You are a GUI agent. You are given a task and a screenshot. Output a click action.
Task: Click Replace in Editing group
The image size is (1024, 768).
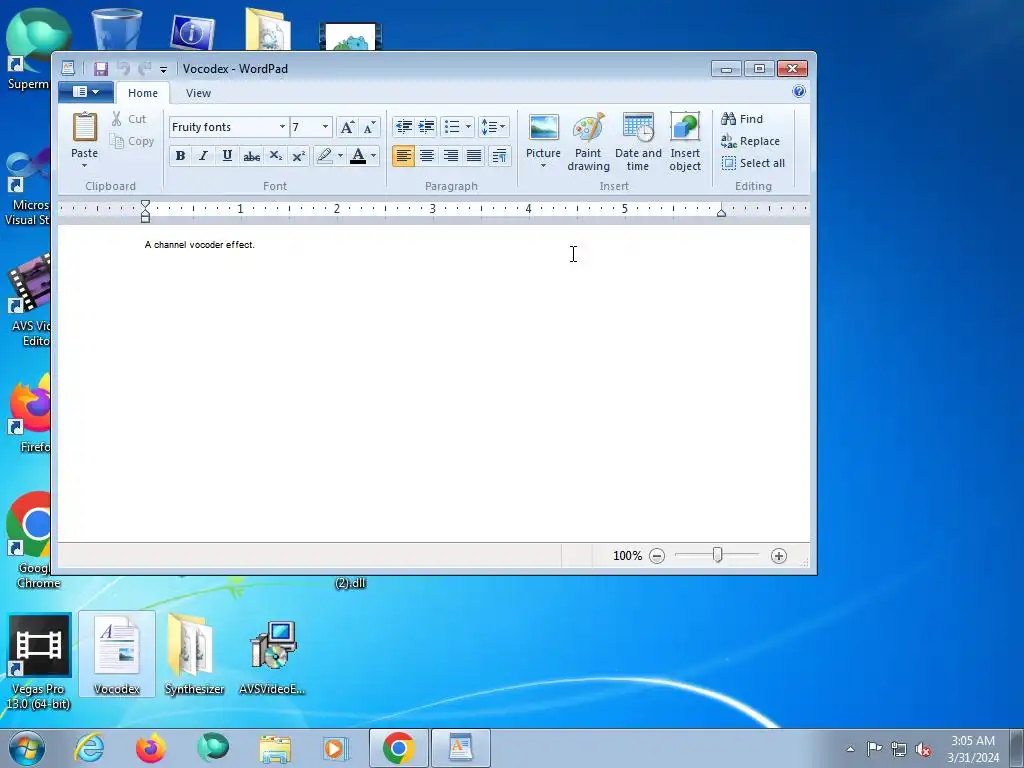(750, 141)
